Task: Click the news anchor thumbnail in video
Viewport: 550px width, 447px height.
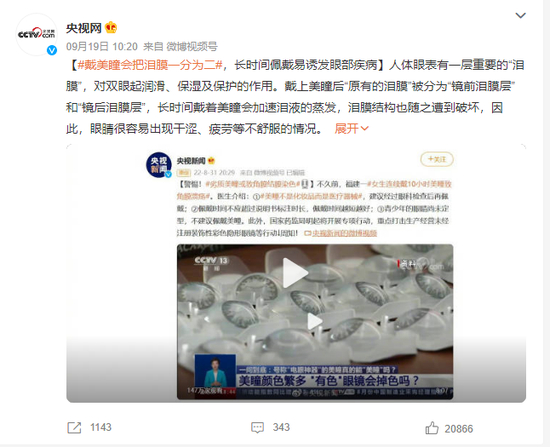Action: [x=215, y=372]
